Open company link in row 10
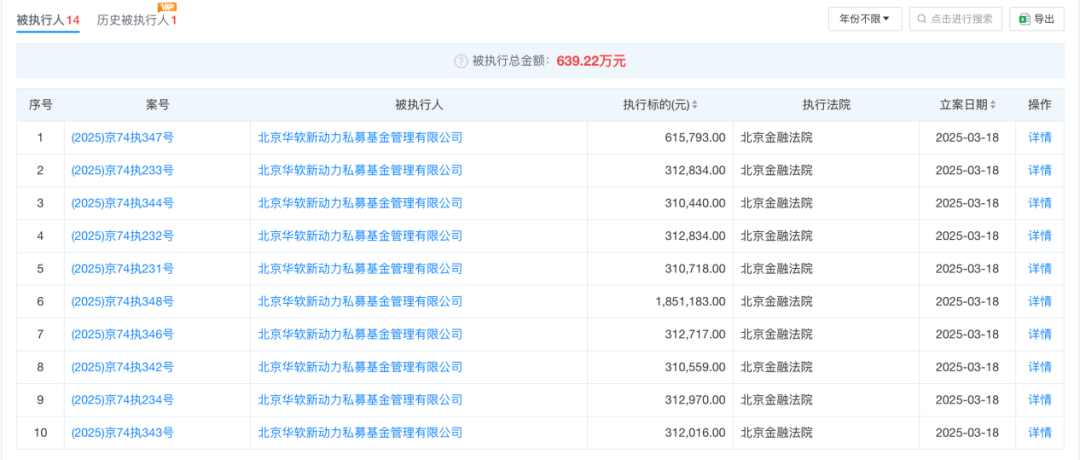 point(360,432)
